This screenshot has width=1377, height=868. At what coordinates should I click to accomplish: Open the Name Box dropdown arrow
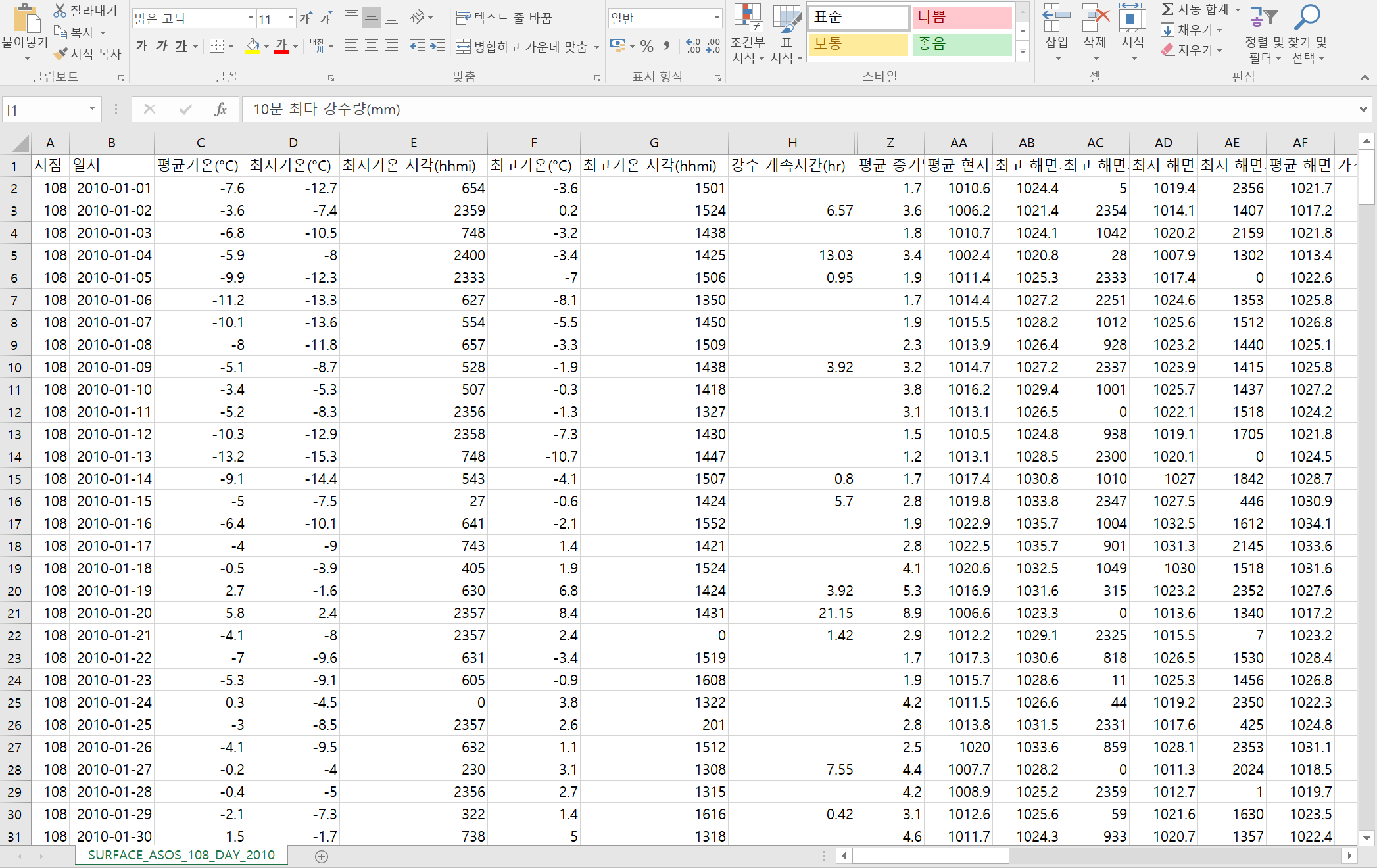tap(92, 109)
